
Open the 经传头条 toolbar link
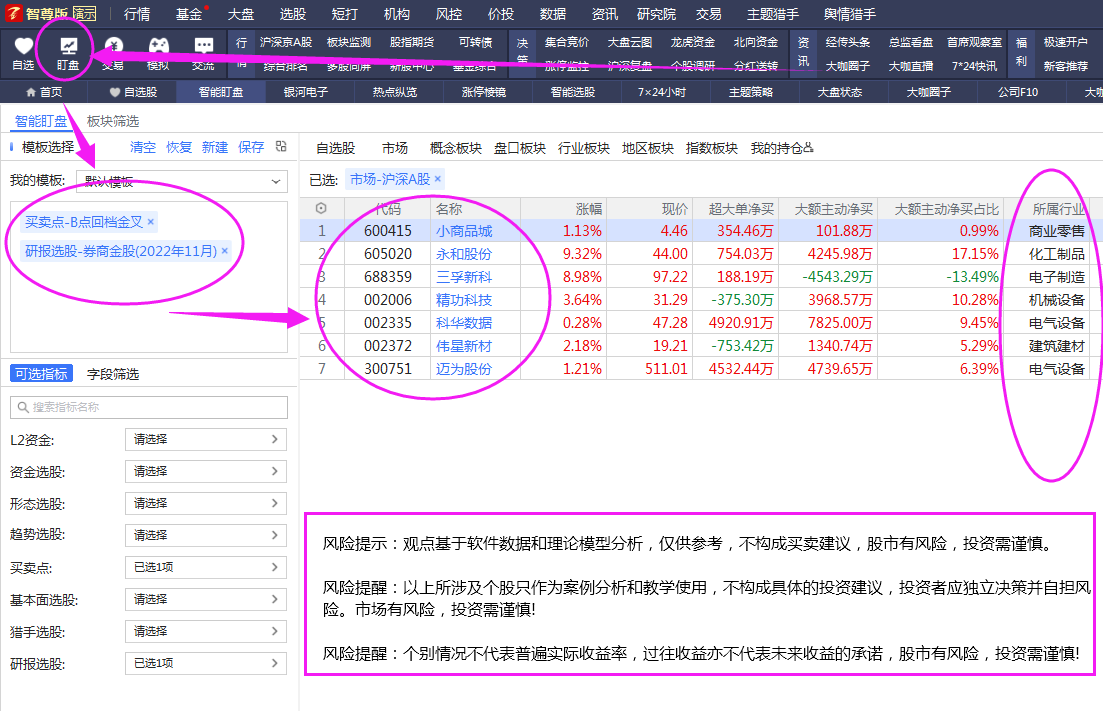pos(848,42)
